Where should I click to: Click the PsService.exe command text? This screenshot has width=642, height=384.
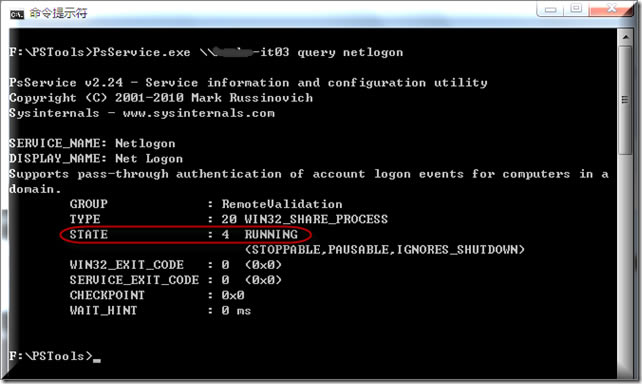click(141, 52)
